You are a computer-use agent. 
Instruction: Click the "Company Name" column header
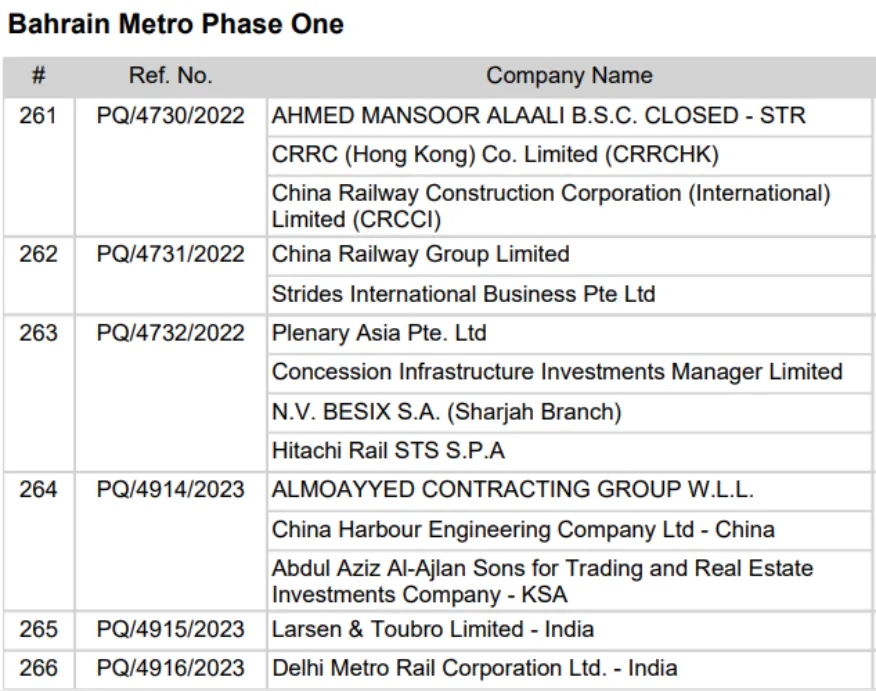tap(568, 76)
